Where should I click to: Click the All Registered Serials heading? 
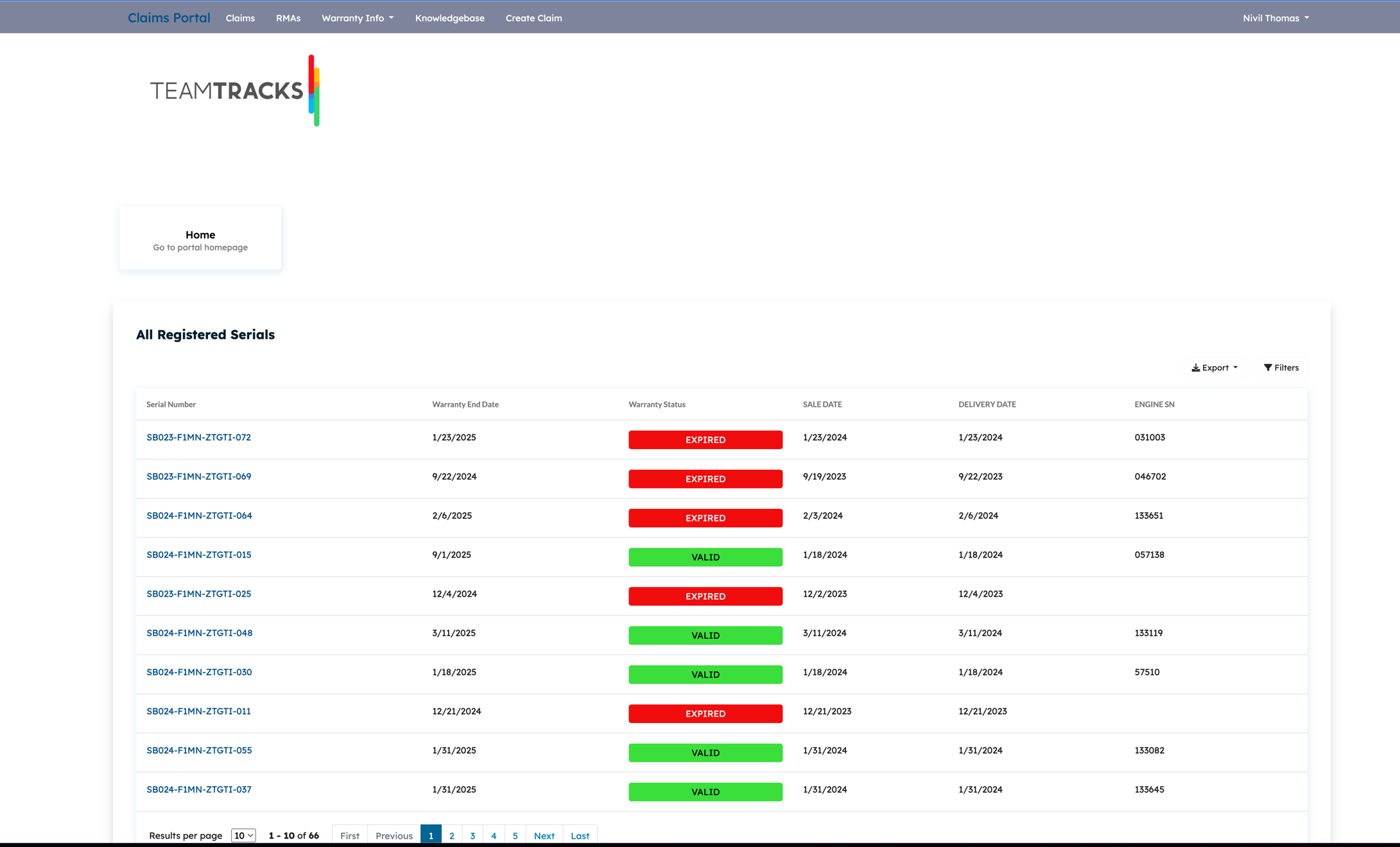pyautogui.click(x=205, y=335)
